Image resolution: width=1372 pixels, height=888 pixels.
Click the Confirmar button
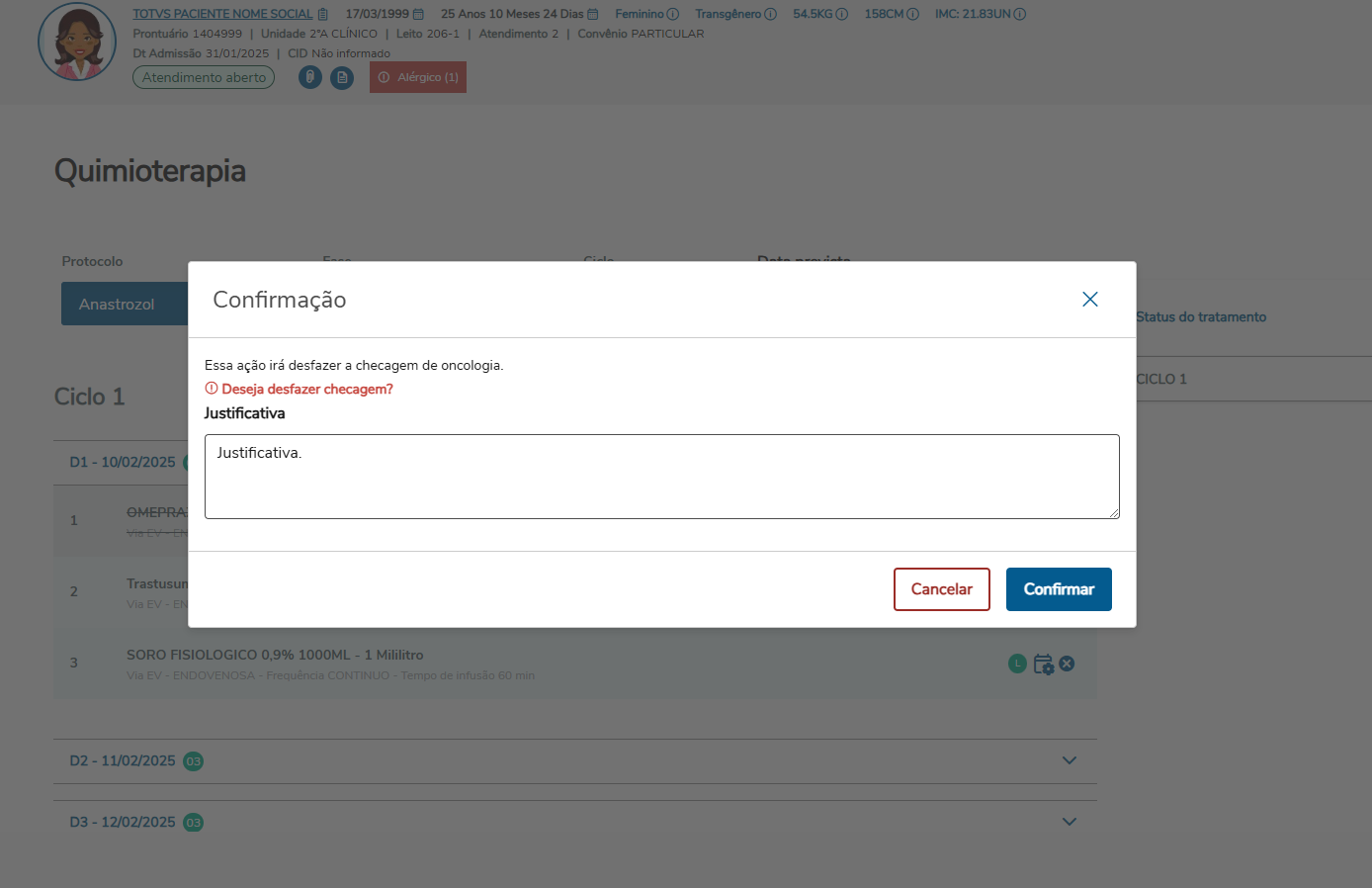point(1059,589)
